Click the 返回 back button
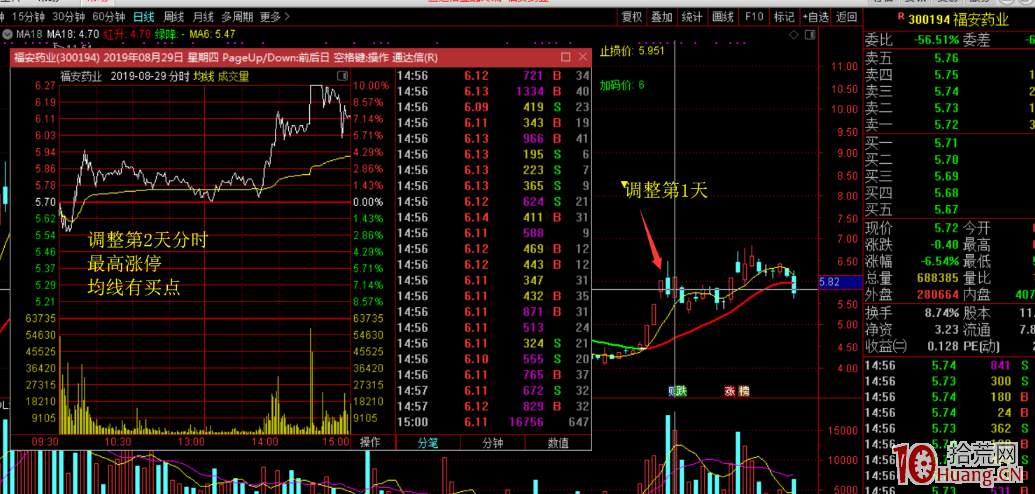 [x=846, y=17]
